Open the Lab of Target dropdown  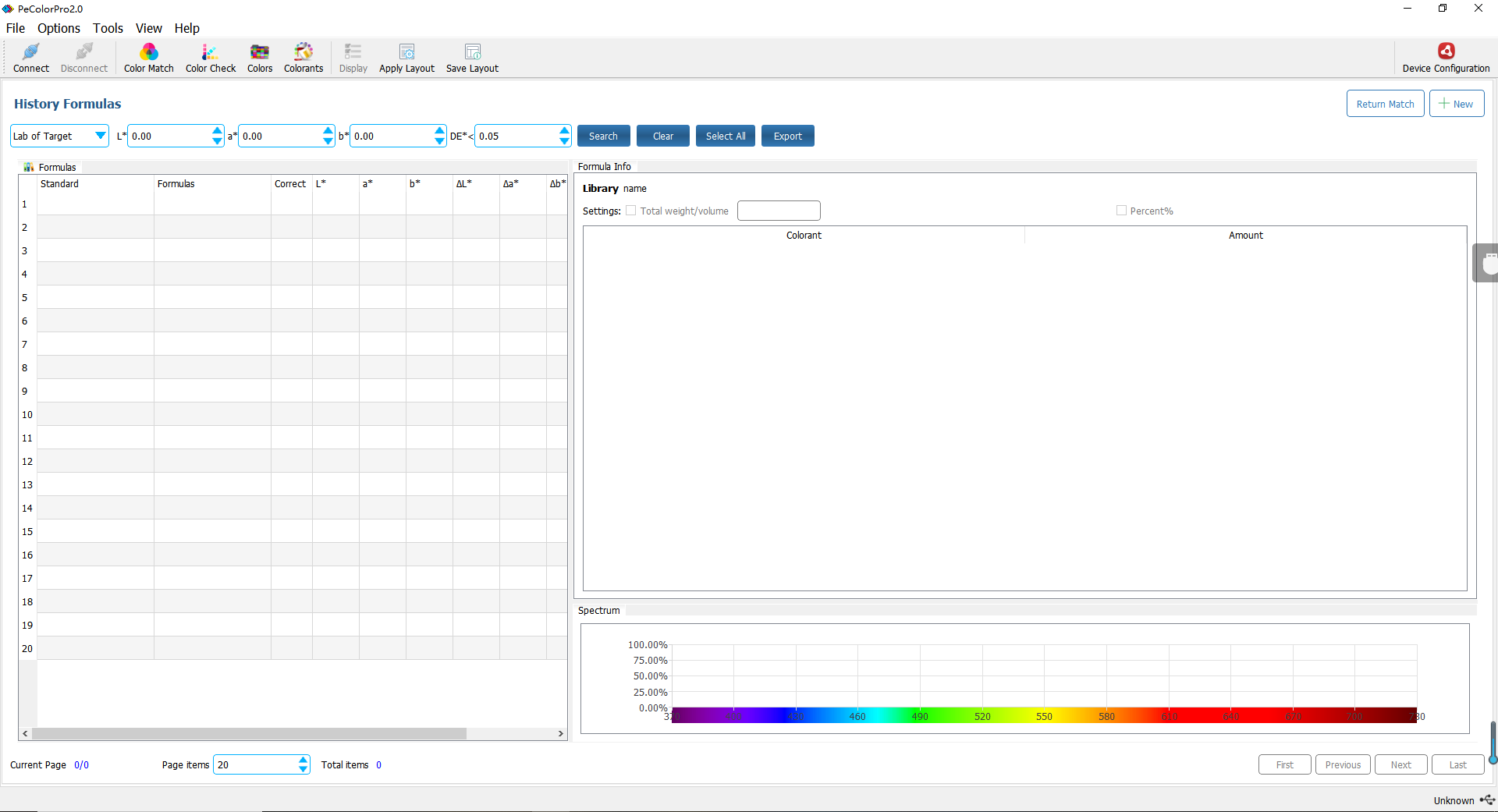point(59,136)
